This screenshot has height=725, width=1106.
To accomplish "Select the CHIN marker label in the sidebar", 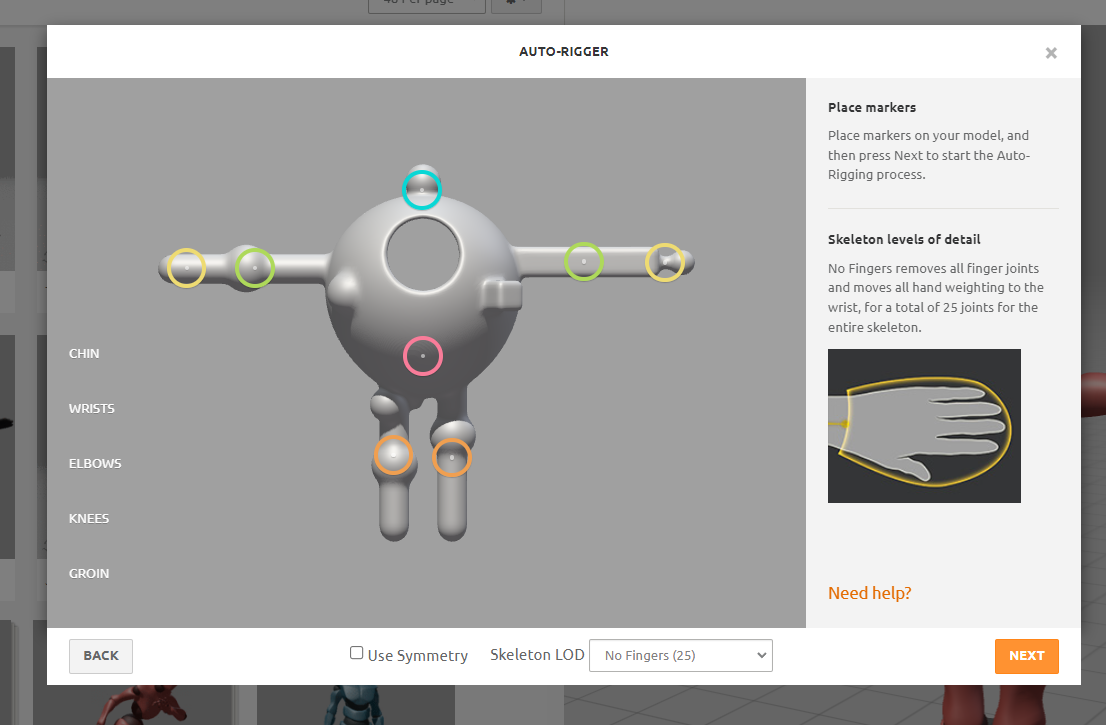I will (84, 353).
